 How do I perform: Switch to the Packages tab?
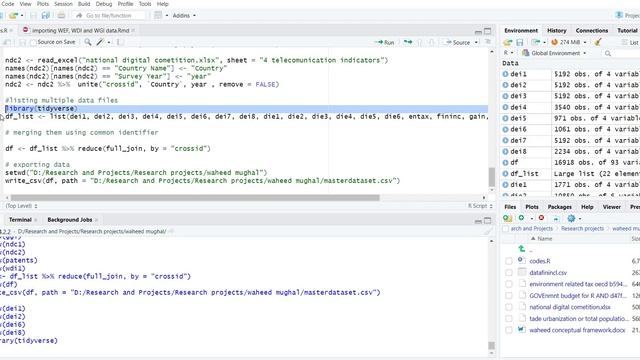click(x=559, y=207)
